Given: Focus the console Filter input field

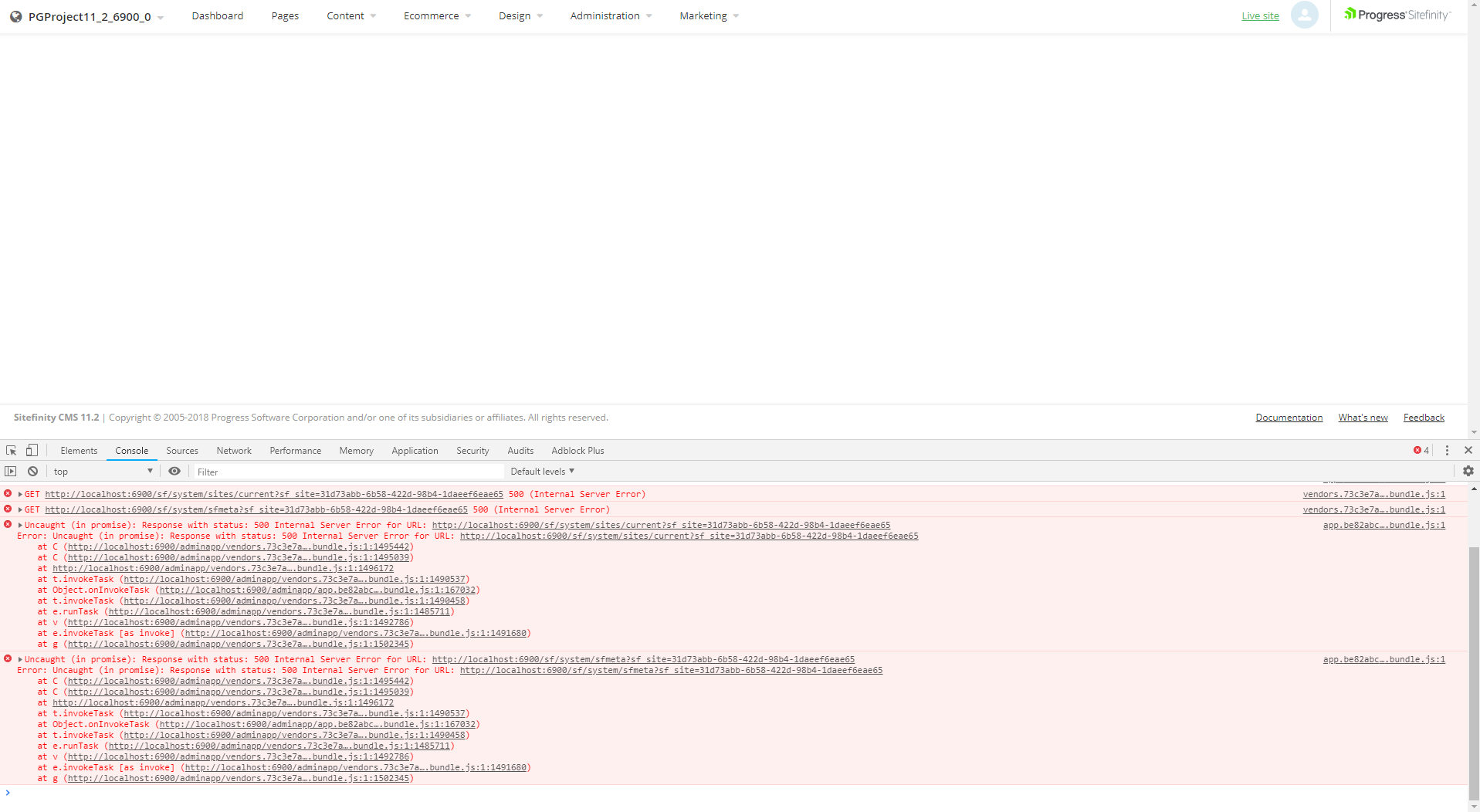Looking at the screenshot, I should point(349,471).
